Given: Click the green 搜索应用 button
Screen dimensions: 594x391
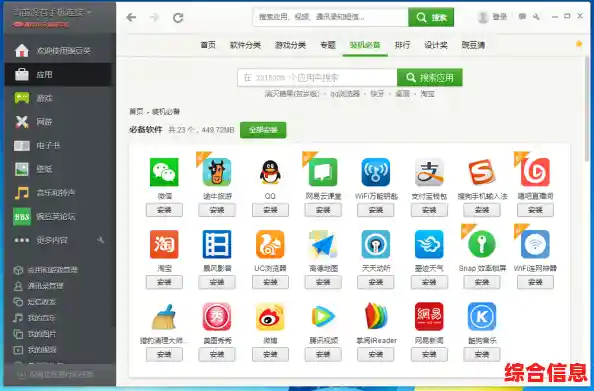Looking at the screenshot, I should pos(430,78).
